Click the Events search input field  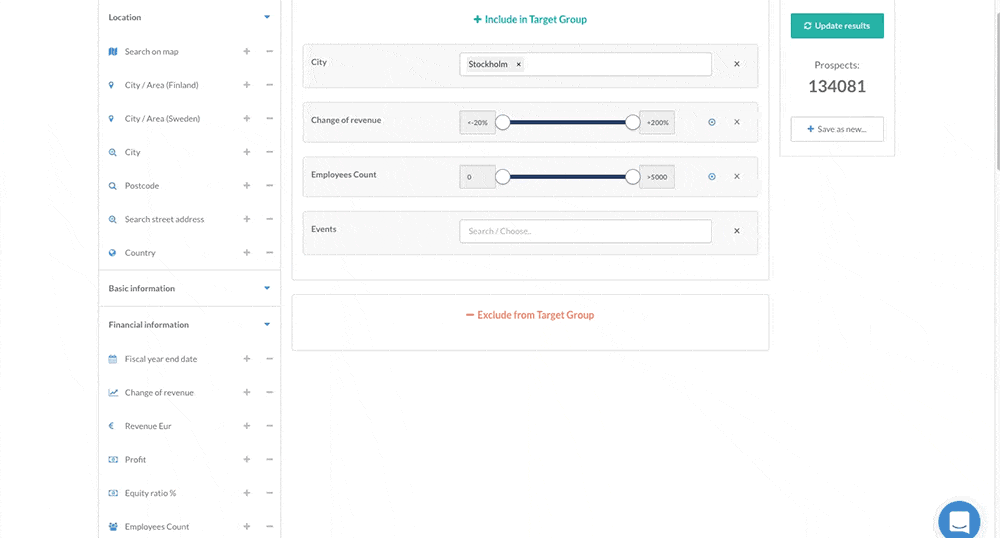585,231
